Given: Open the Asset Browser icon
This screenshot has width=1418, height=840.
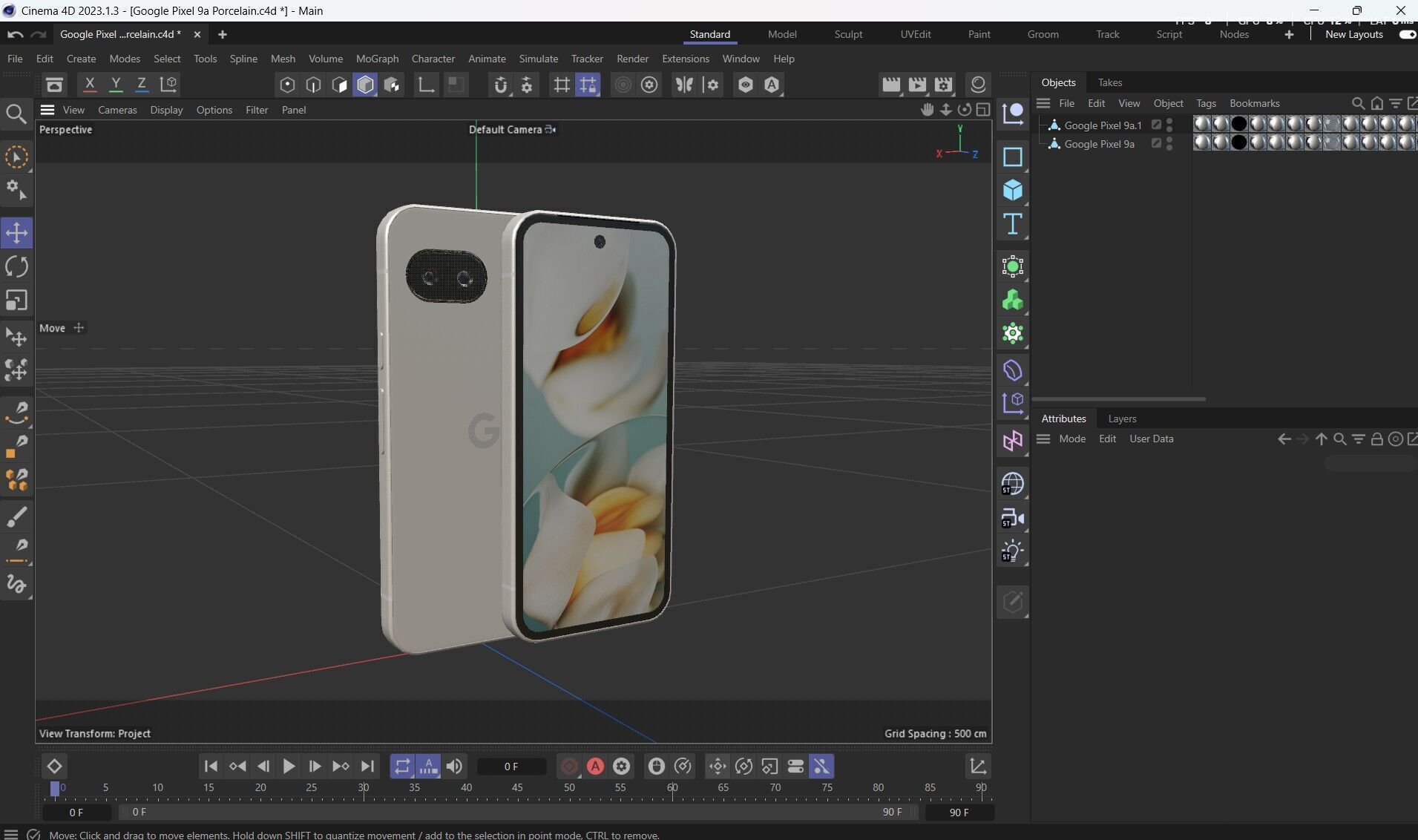Looking at the screenshot, I should point(54,85).
